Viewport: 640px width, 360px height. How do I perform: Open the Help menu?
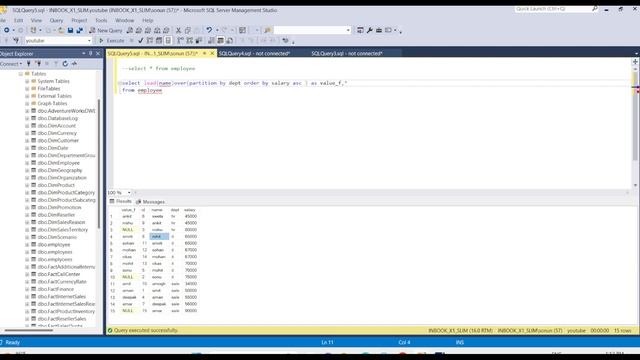coord(148,20)
